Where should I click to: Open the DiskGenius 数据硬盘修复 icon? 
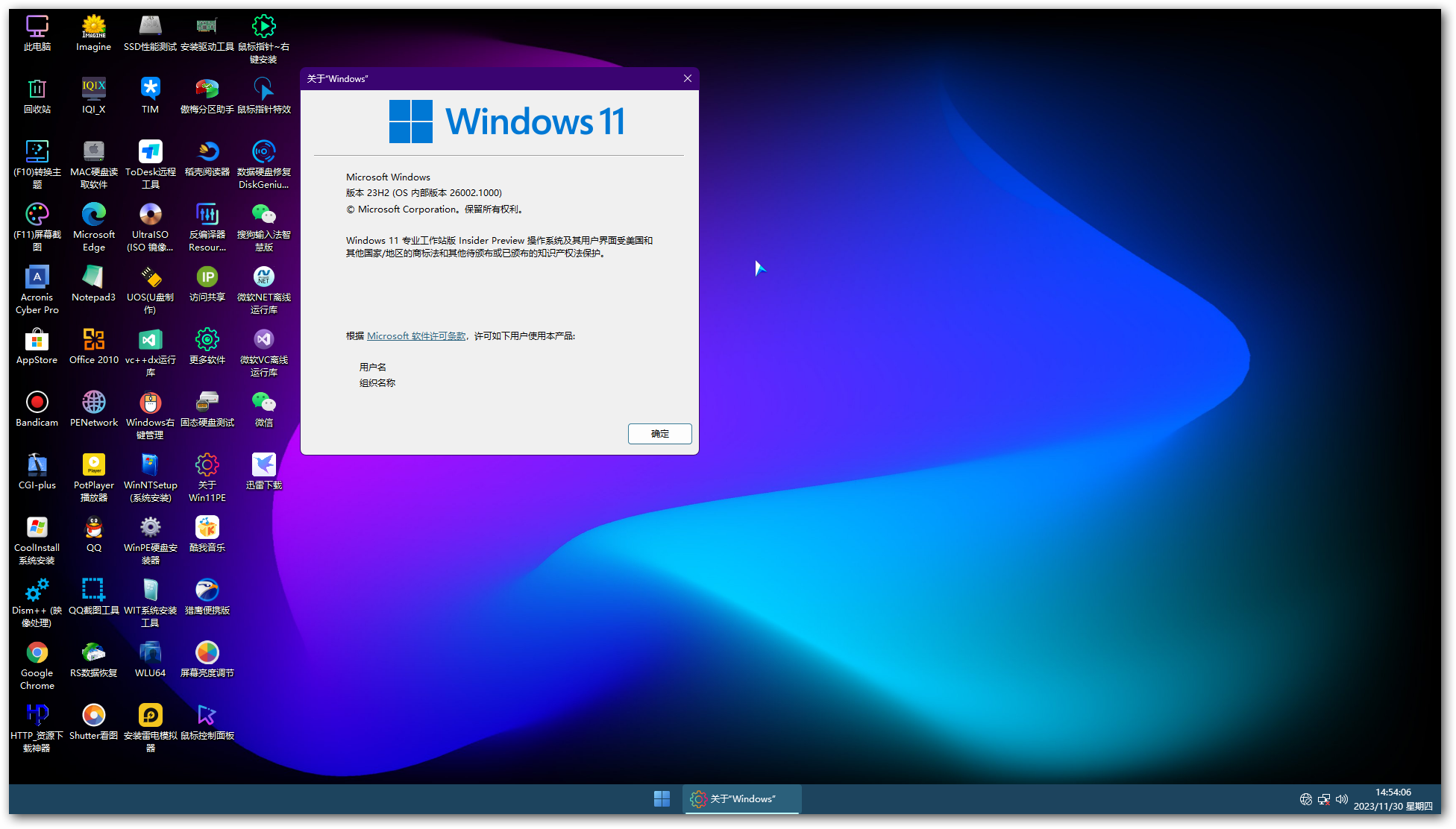(x=264, y=164)
